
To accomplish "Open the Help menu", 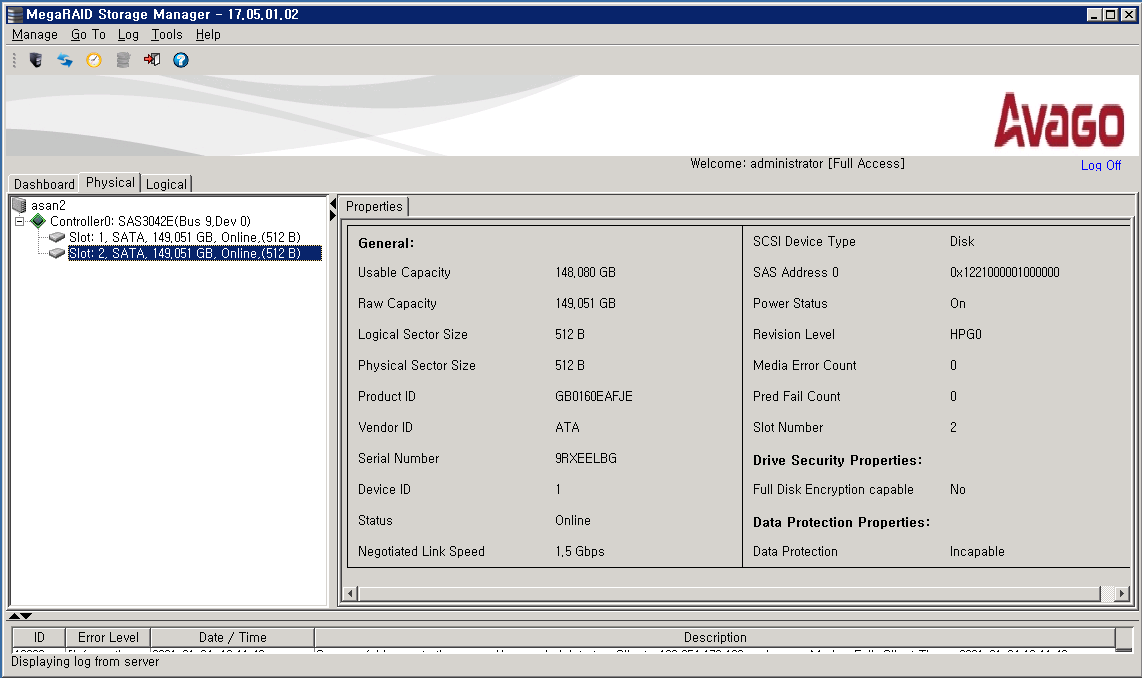I will 208,34.
